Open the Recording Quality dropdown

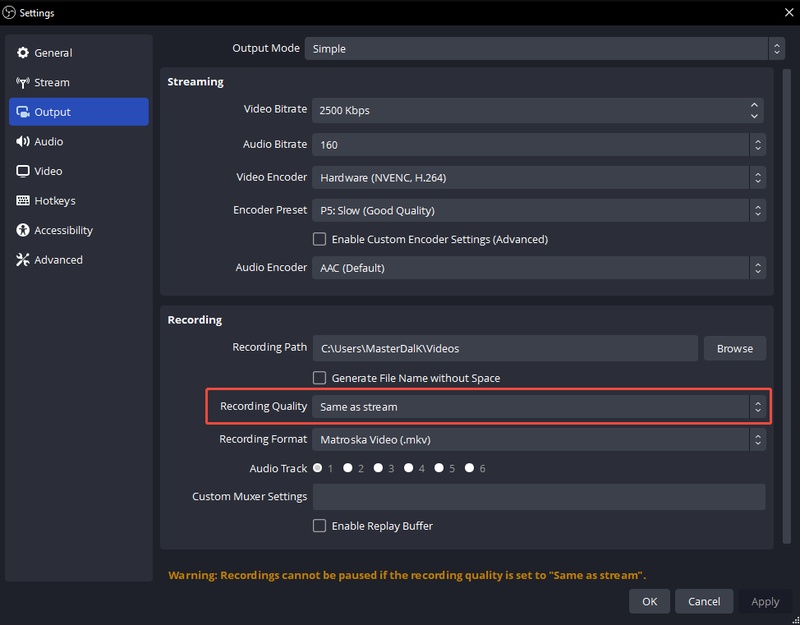pyautogui.click(x=539, y=407)
